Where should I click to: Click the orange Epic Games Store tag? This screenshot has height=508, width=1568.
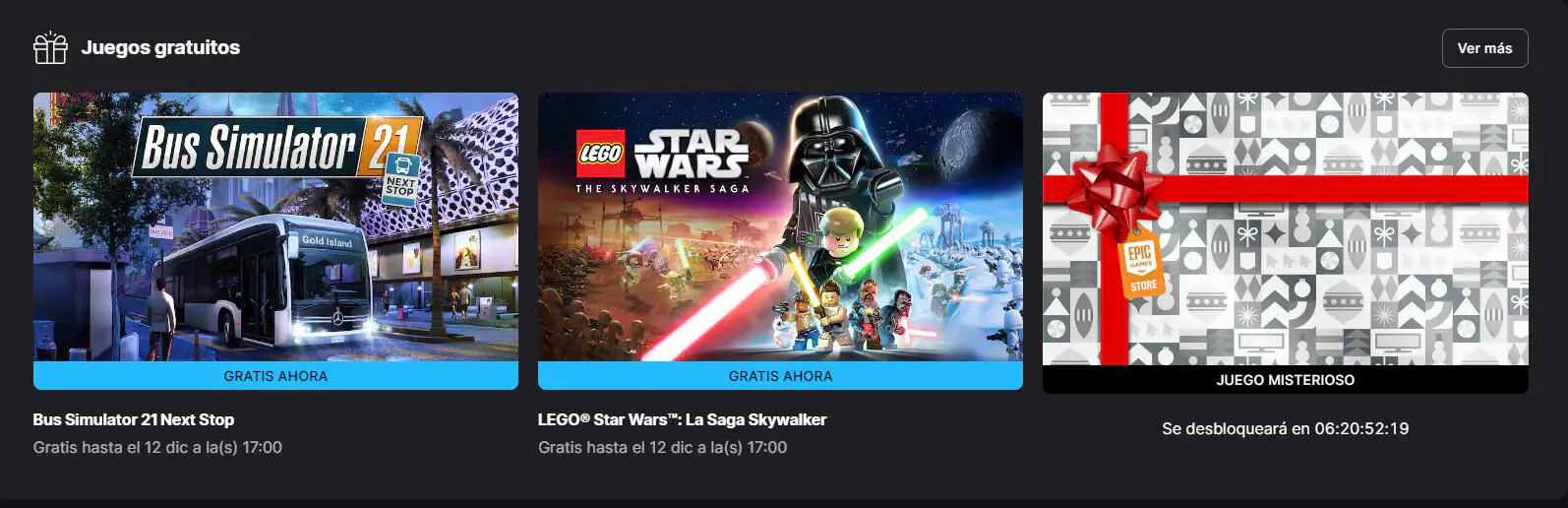coord(1141,267)
